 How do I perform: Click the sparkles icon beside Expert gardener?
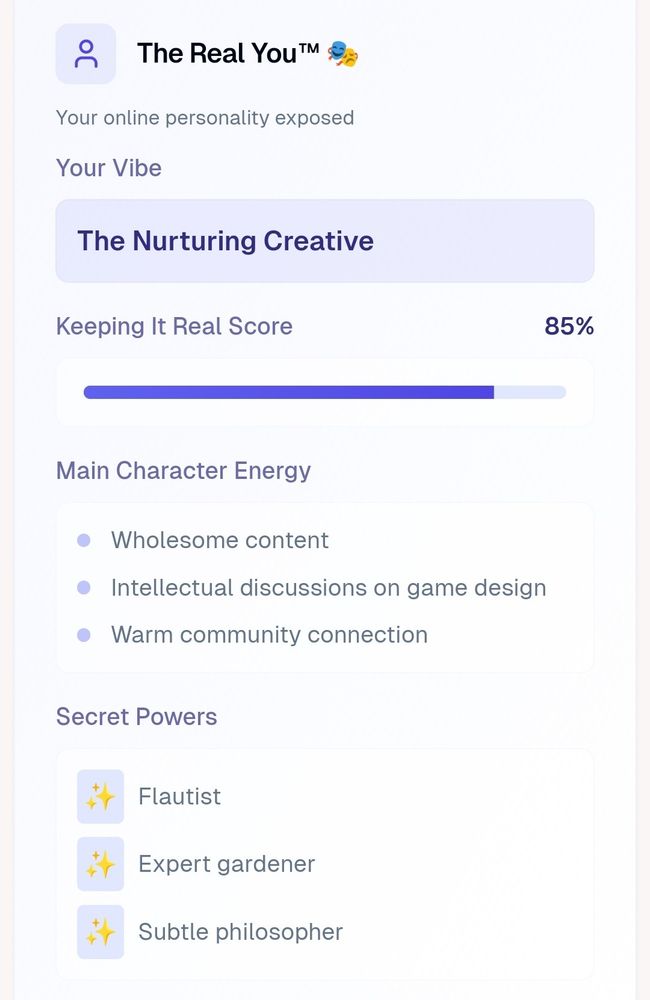[x=101, y=864]
